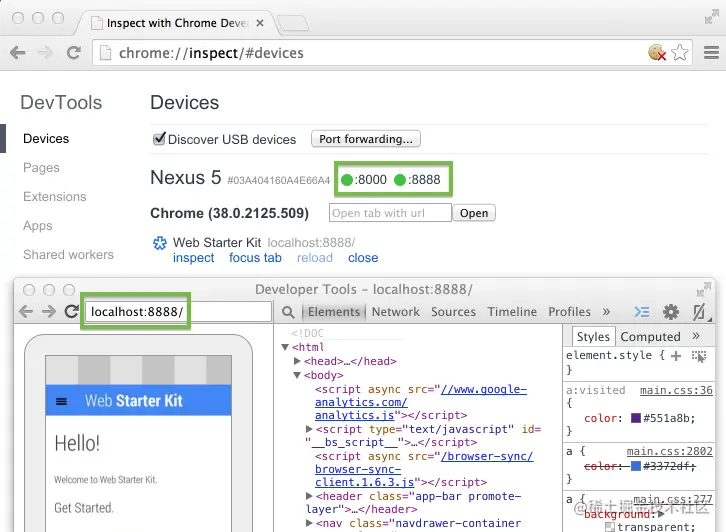
Task: Select Pages in the DevTools sidebar
Action: click(x=41, y=168)
